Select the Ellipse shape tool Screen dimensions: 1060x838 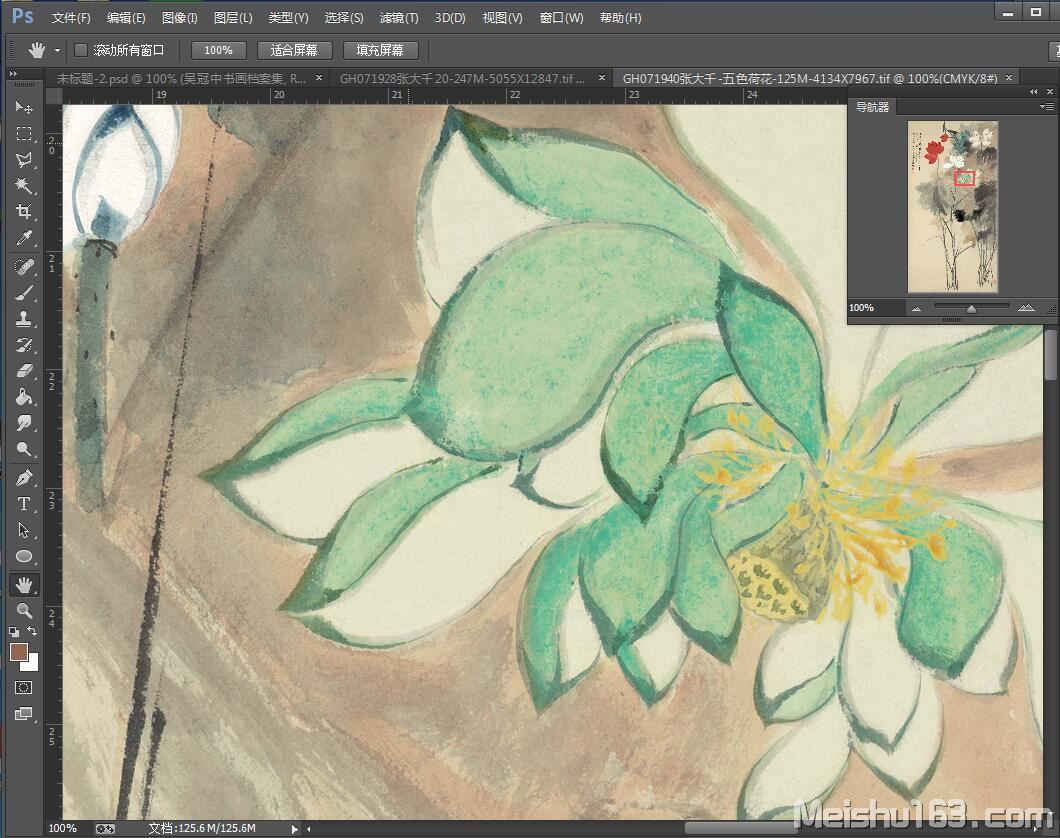[24, 556]
